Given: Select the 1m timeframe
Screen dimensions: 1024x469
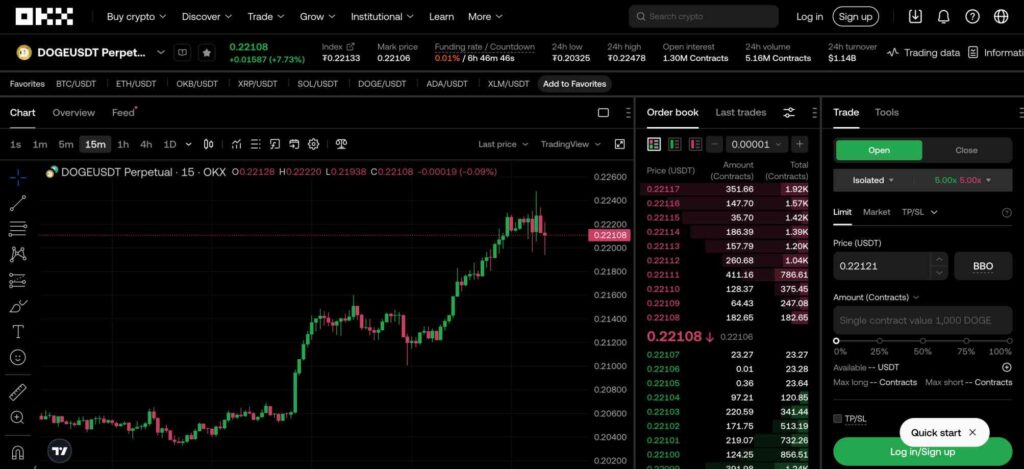Looking at the screenshot, I should point(40,144).
